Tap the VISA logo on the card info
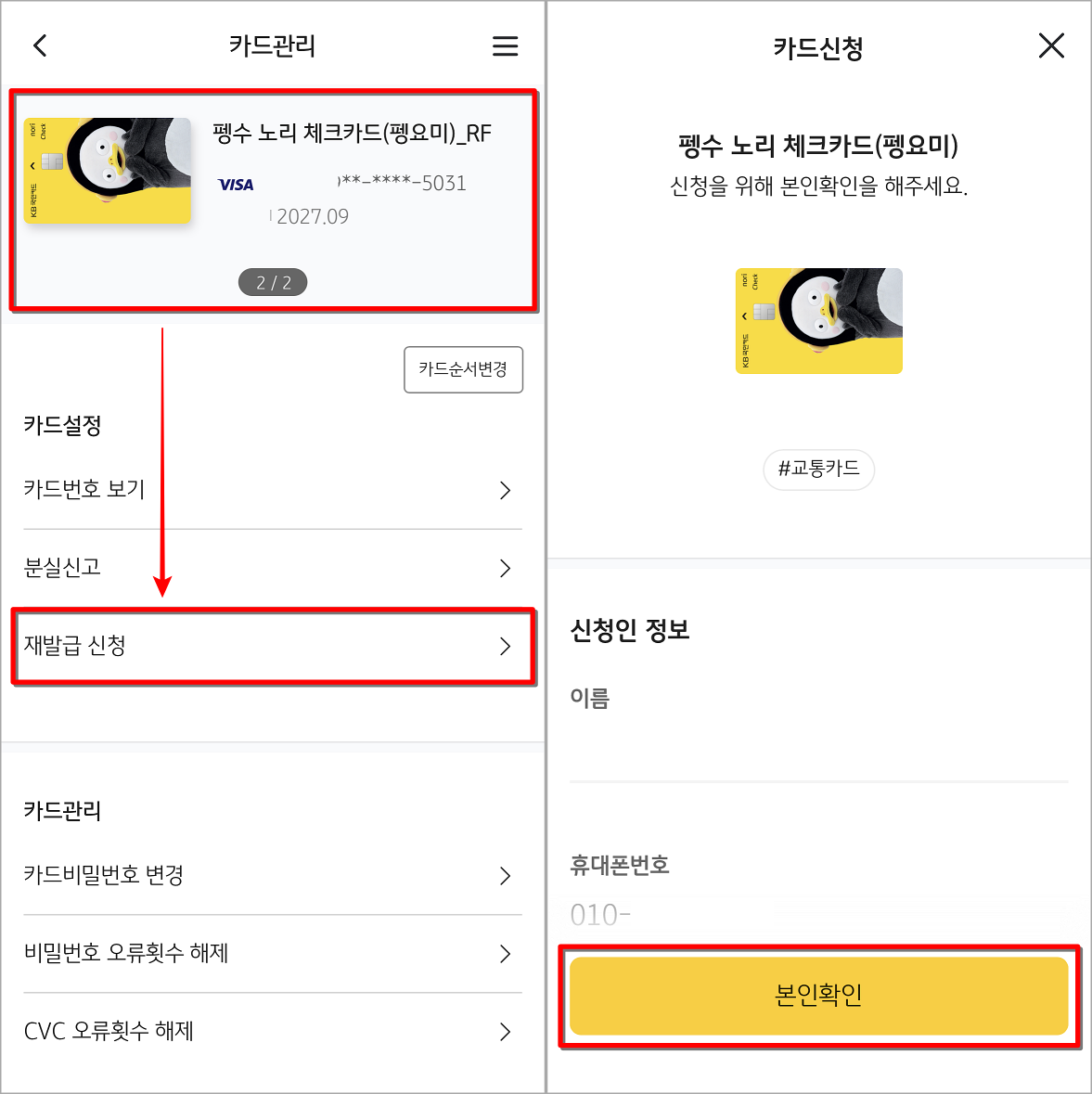The image size is (1092, 1094). pyautogui.click(x=235, y=185)
